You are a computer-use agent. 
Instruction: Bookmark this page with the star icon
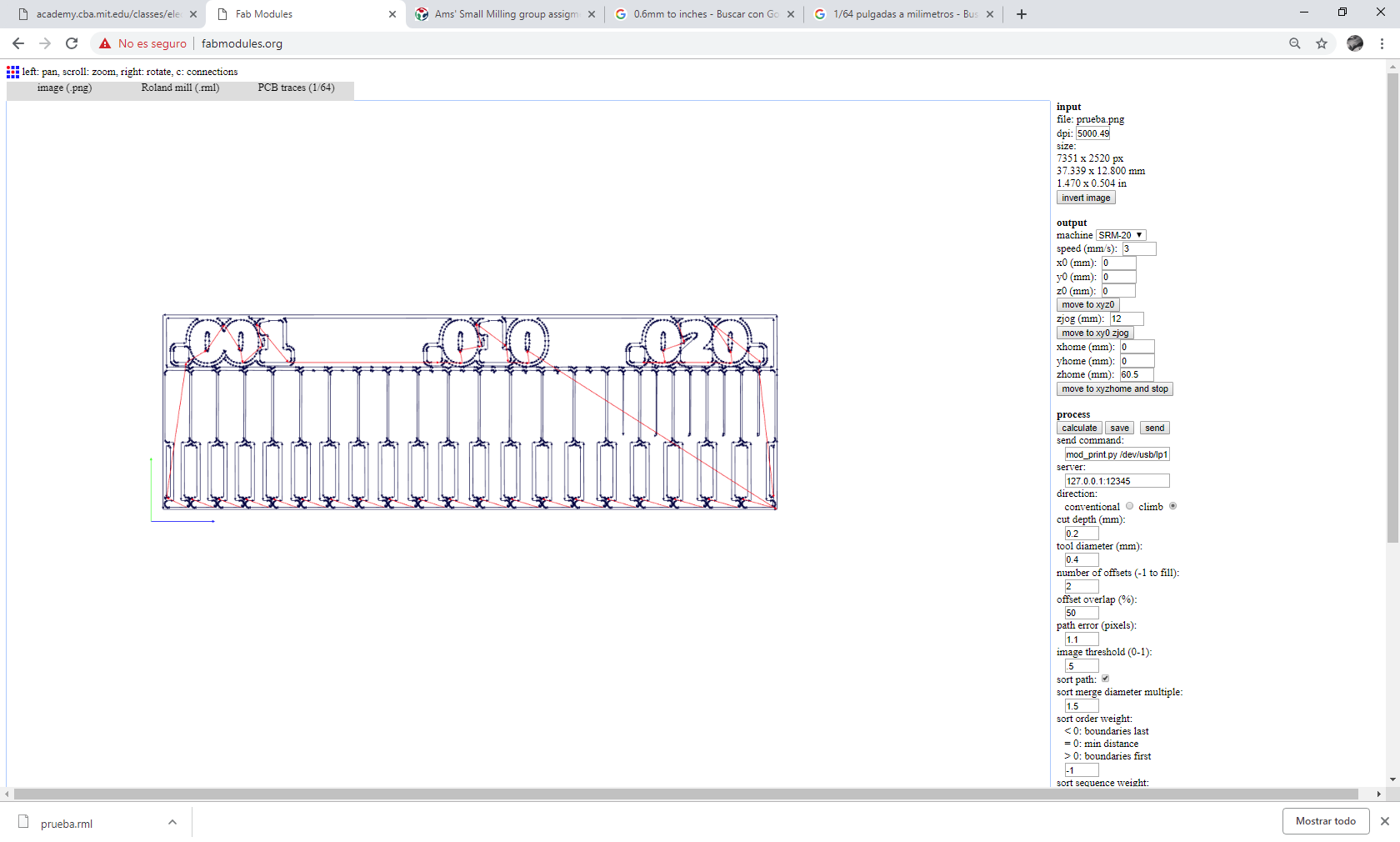coord(1322,43)
